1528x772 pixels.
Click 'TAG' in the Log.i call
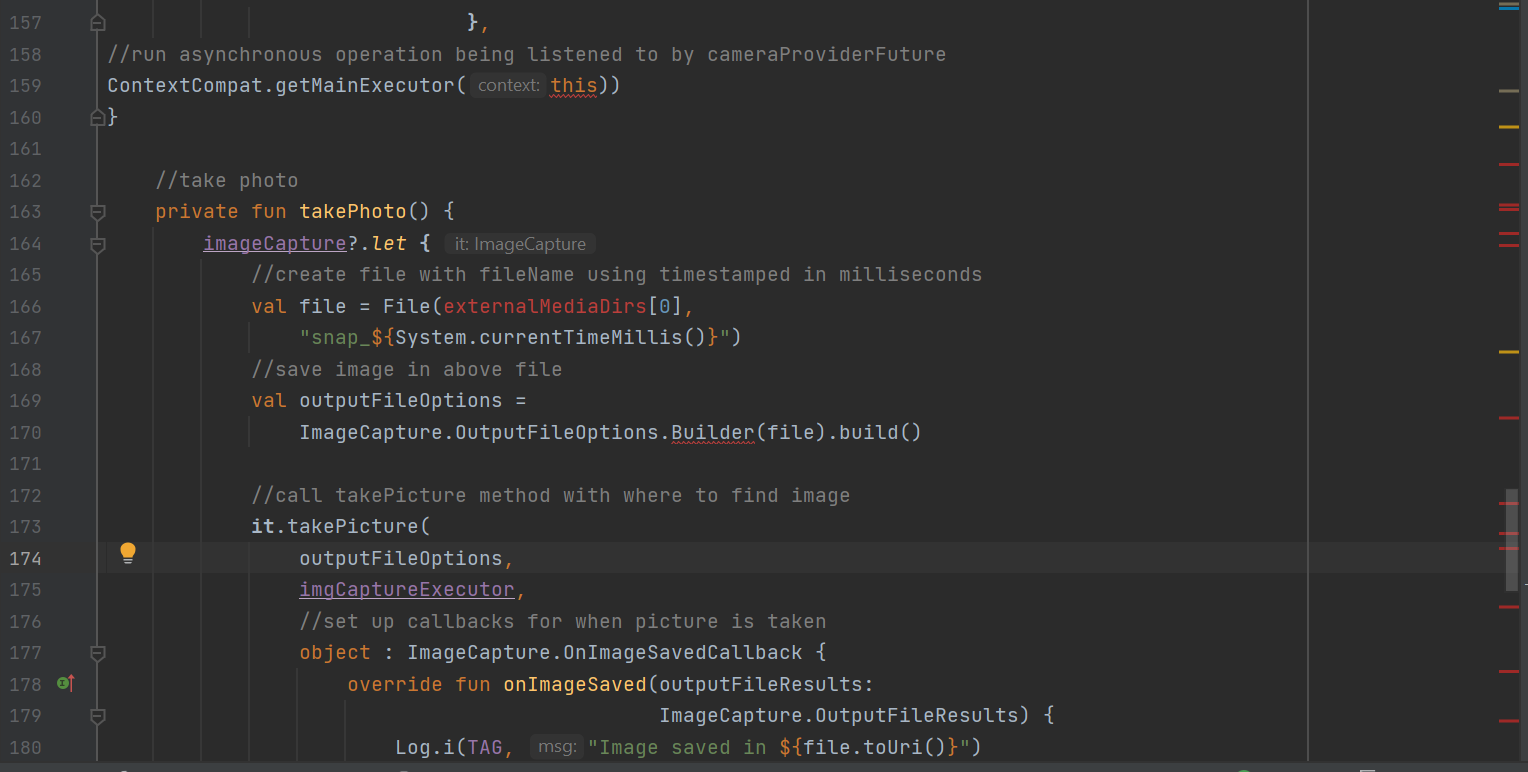coord(485,747)
